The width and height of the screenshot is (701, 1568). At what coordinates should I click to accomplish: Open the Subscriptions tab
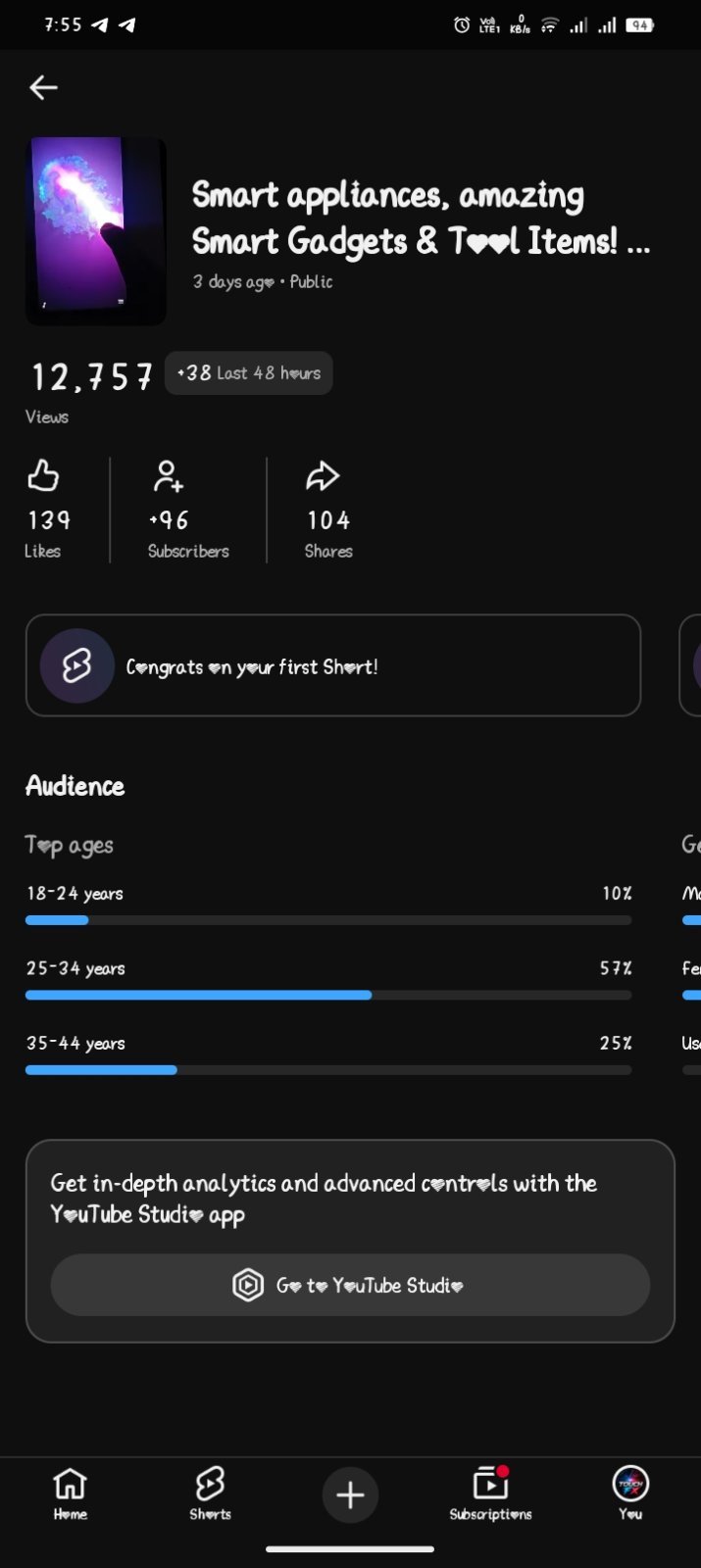(x=490, y=1494)
